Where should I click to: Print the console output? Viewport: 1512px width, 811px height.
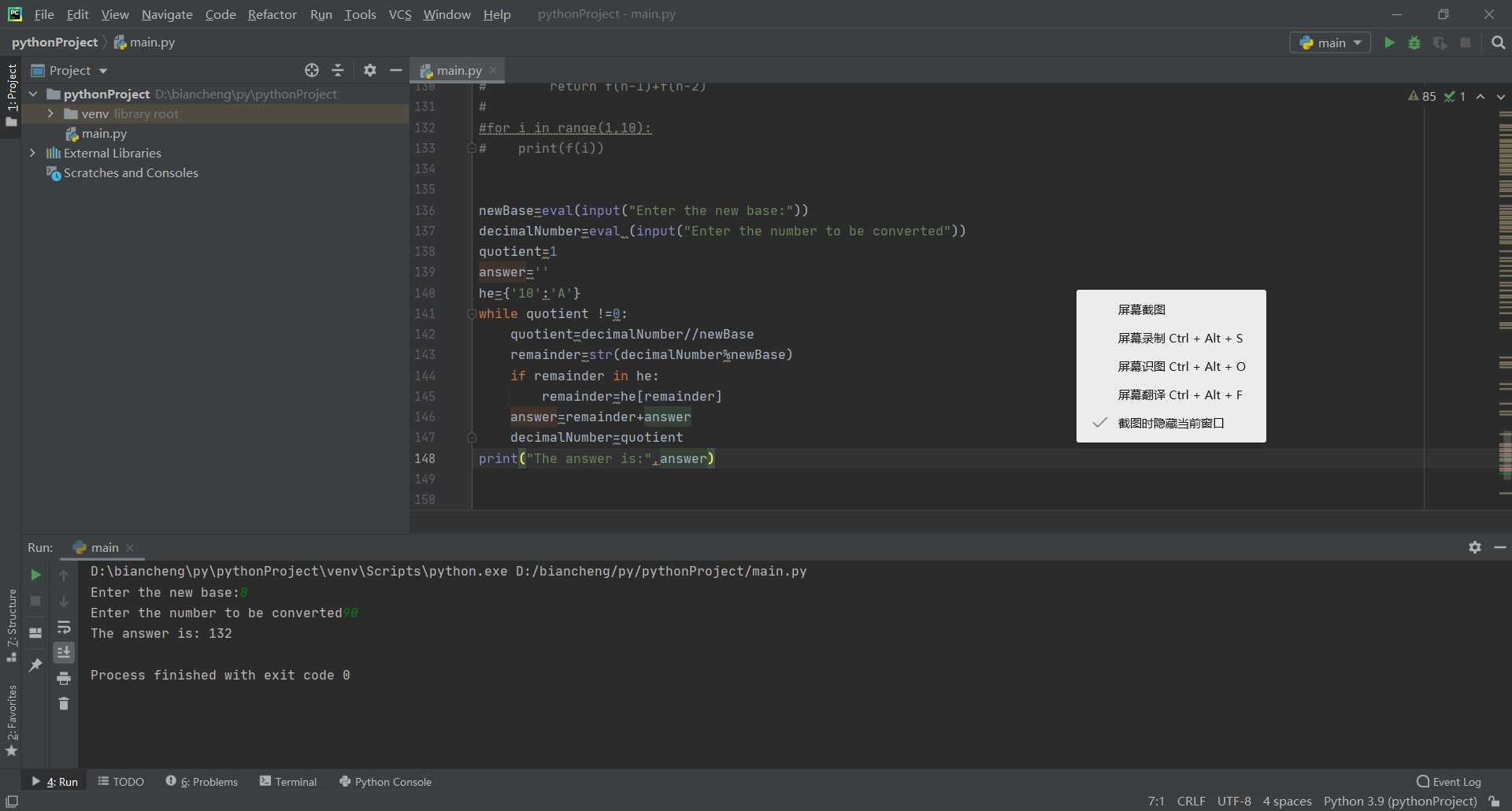(x=64, y=678)
